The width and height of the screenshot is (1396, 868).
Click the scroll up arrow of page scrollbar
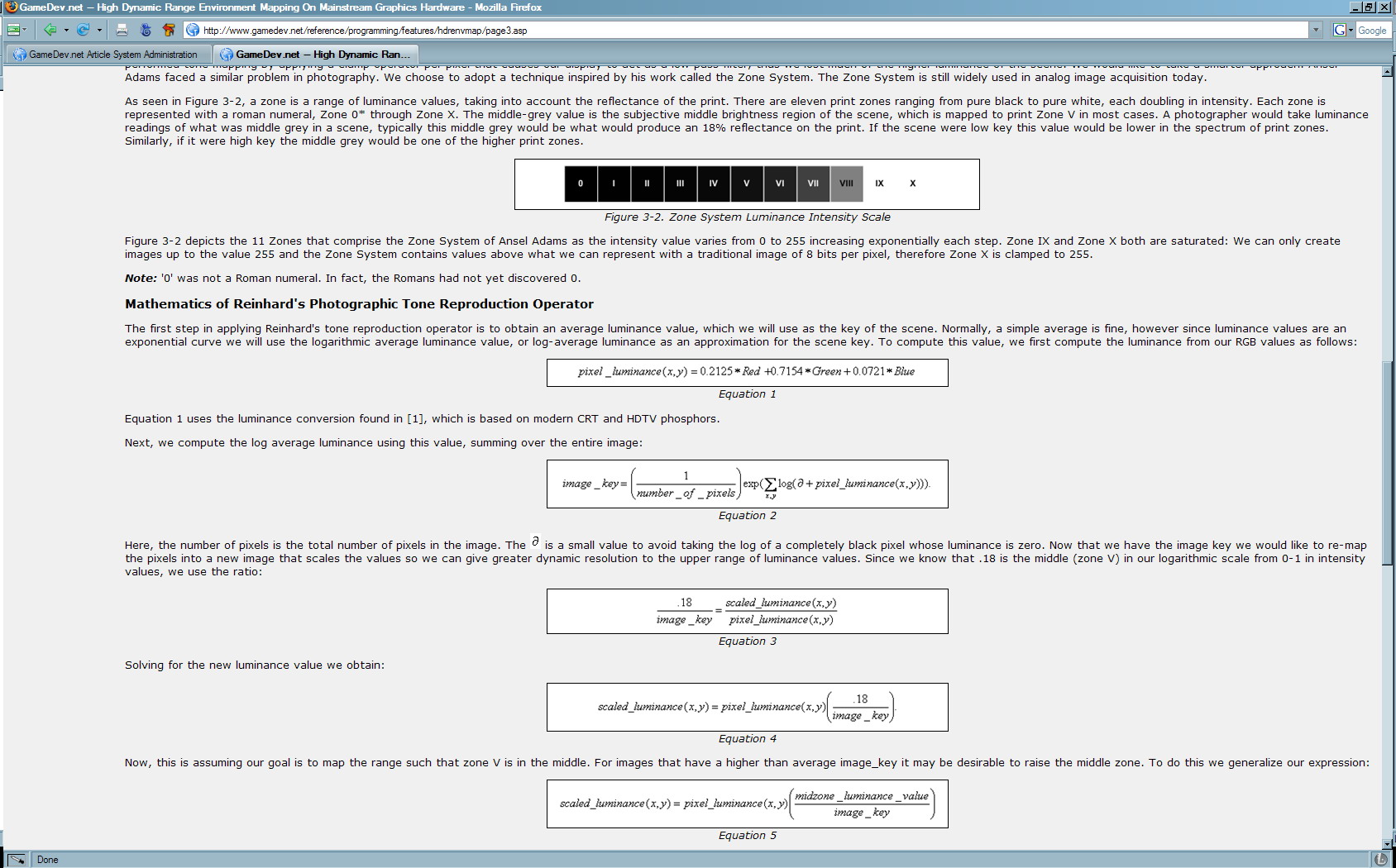(x=1387, y=73)
